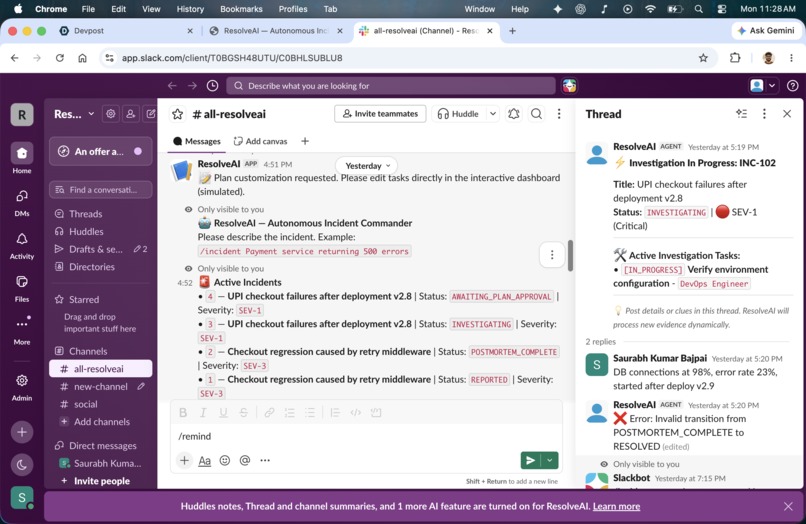This screenshot has height=524, width=806.
Task: Open the emoji picker in composer
Action: (225, 460)
